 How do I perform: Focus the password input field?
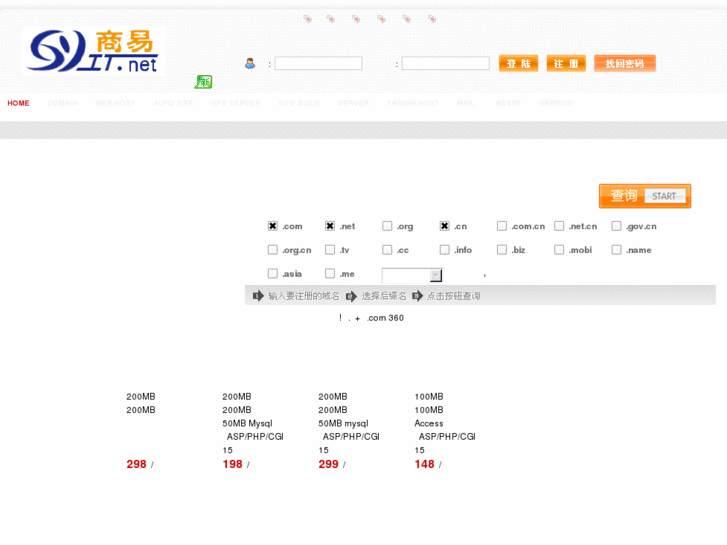pos(446,64)
